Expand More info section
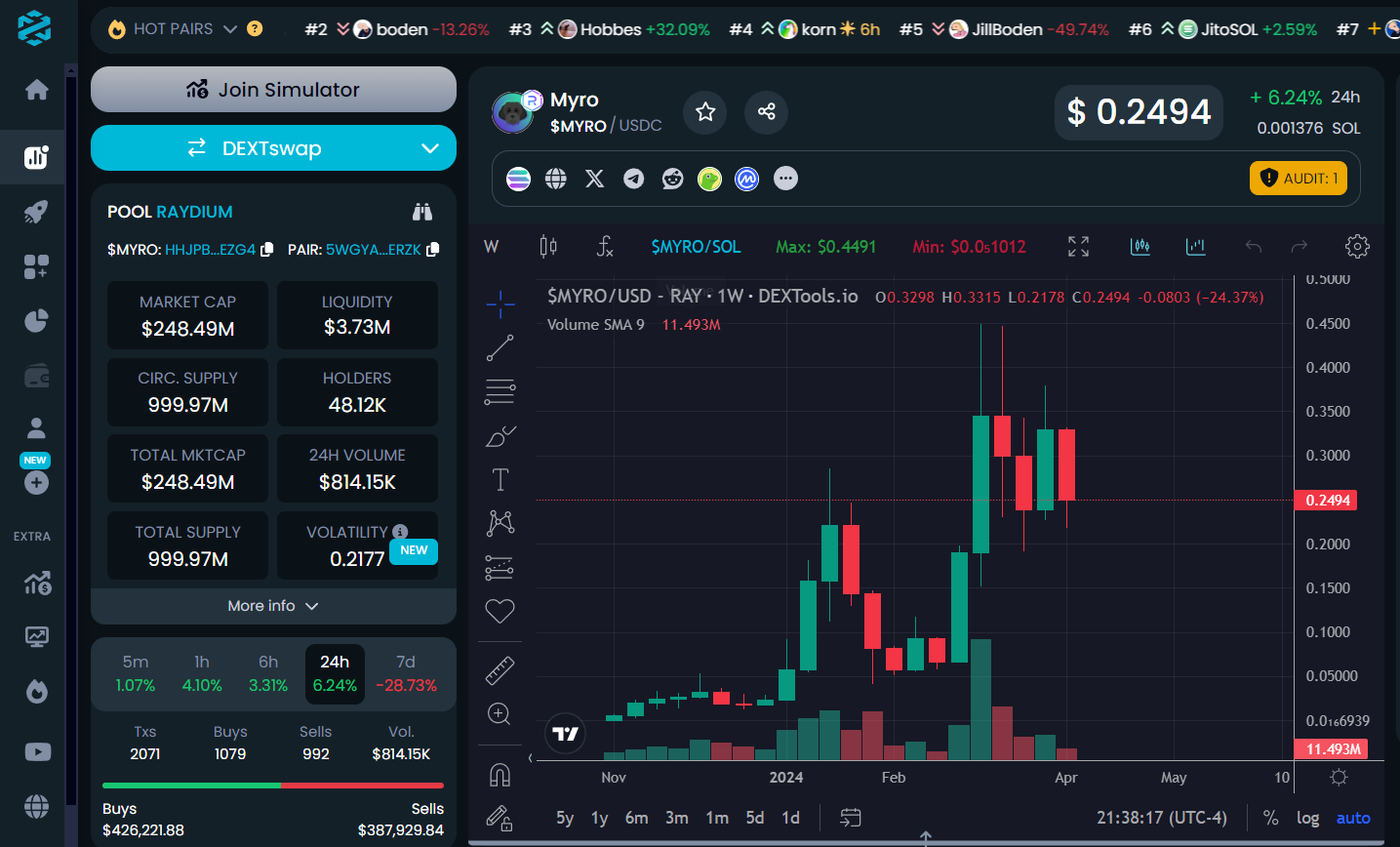The image size is (1400, 847). coord(273,606)
